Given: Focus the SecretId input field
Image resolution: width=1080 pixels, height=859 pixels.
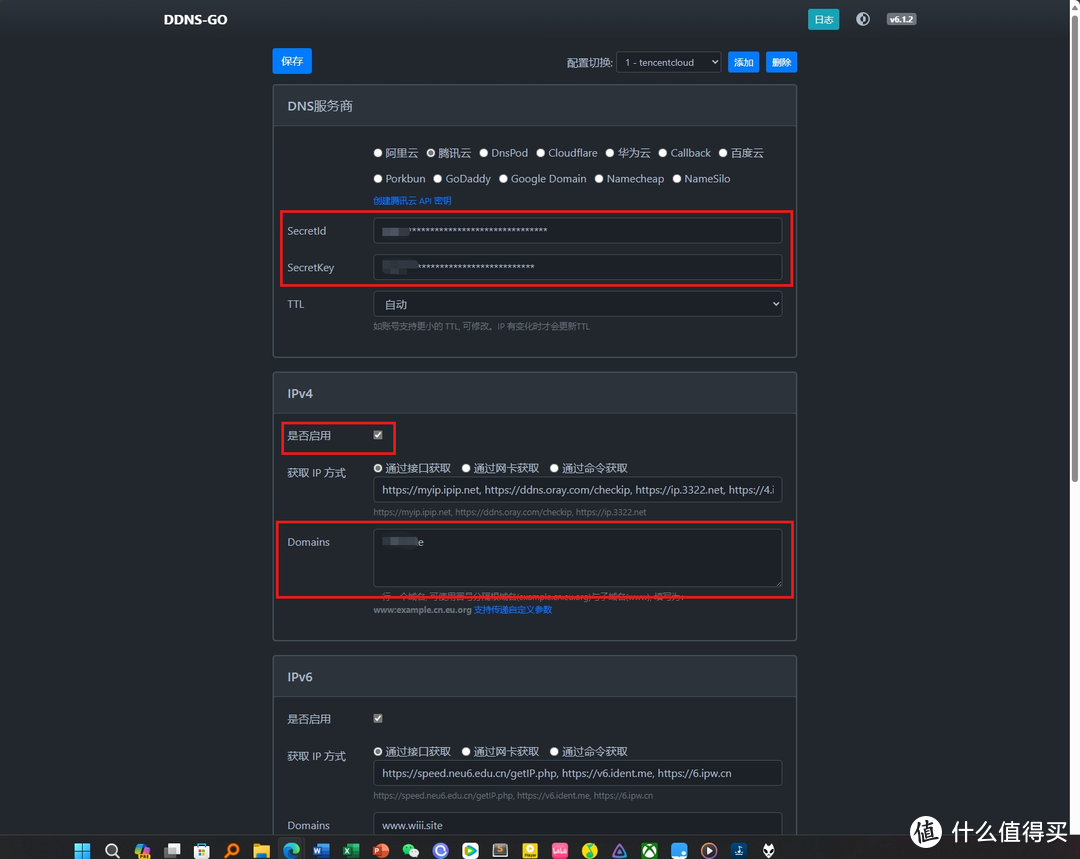Looking at the screenshot, I should point(577,231).
